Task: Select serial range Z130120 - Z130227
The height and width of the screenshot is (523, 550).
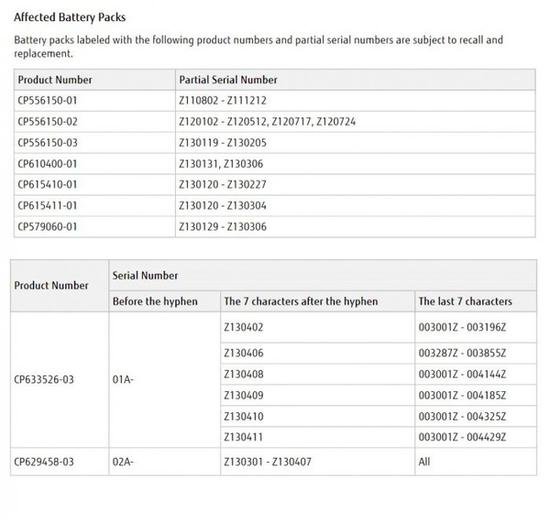Action: coord(223,185)
